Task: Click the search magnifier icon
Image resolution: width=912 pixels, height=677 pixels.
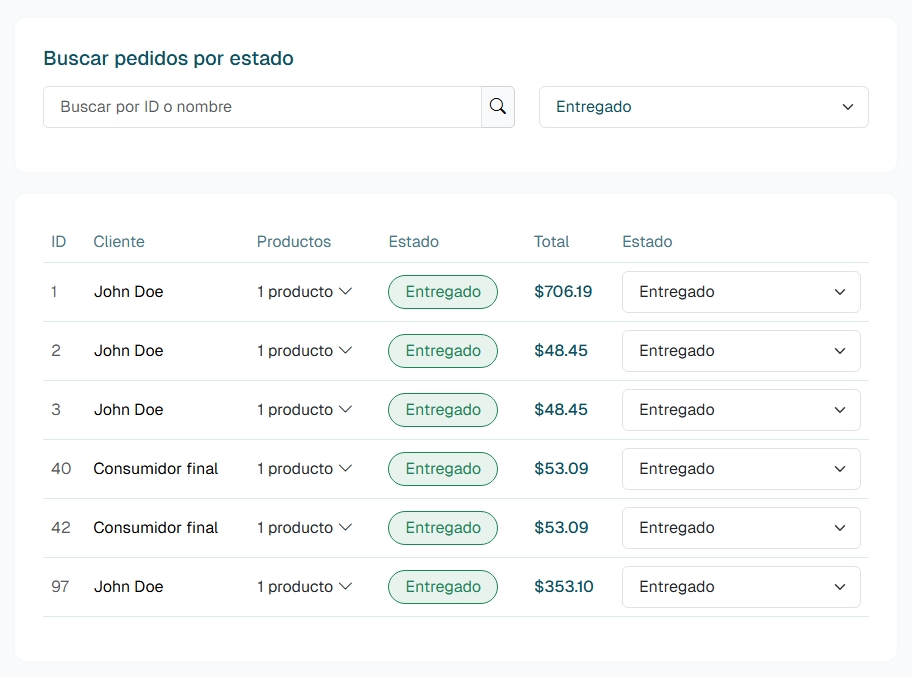Action: coord(498,106)
